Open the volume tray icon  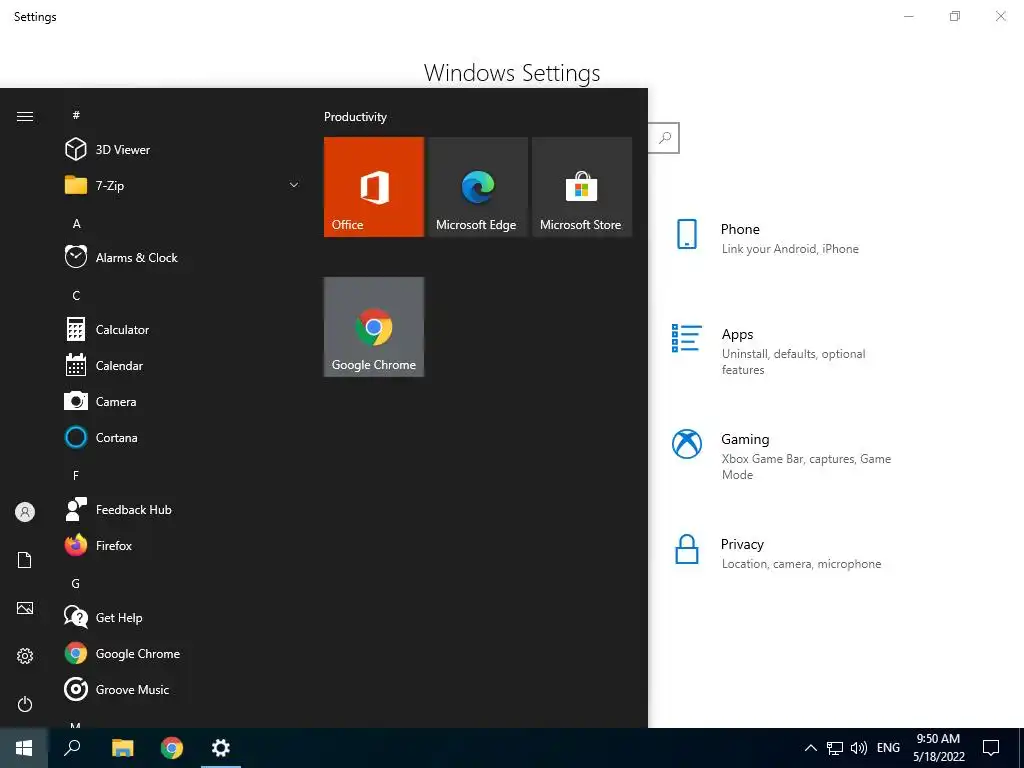[859, 748]
